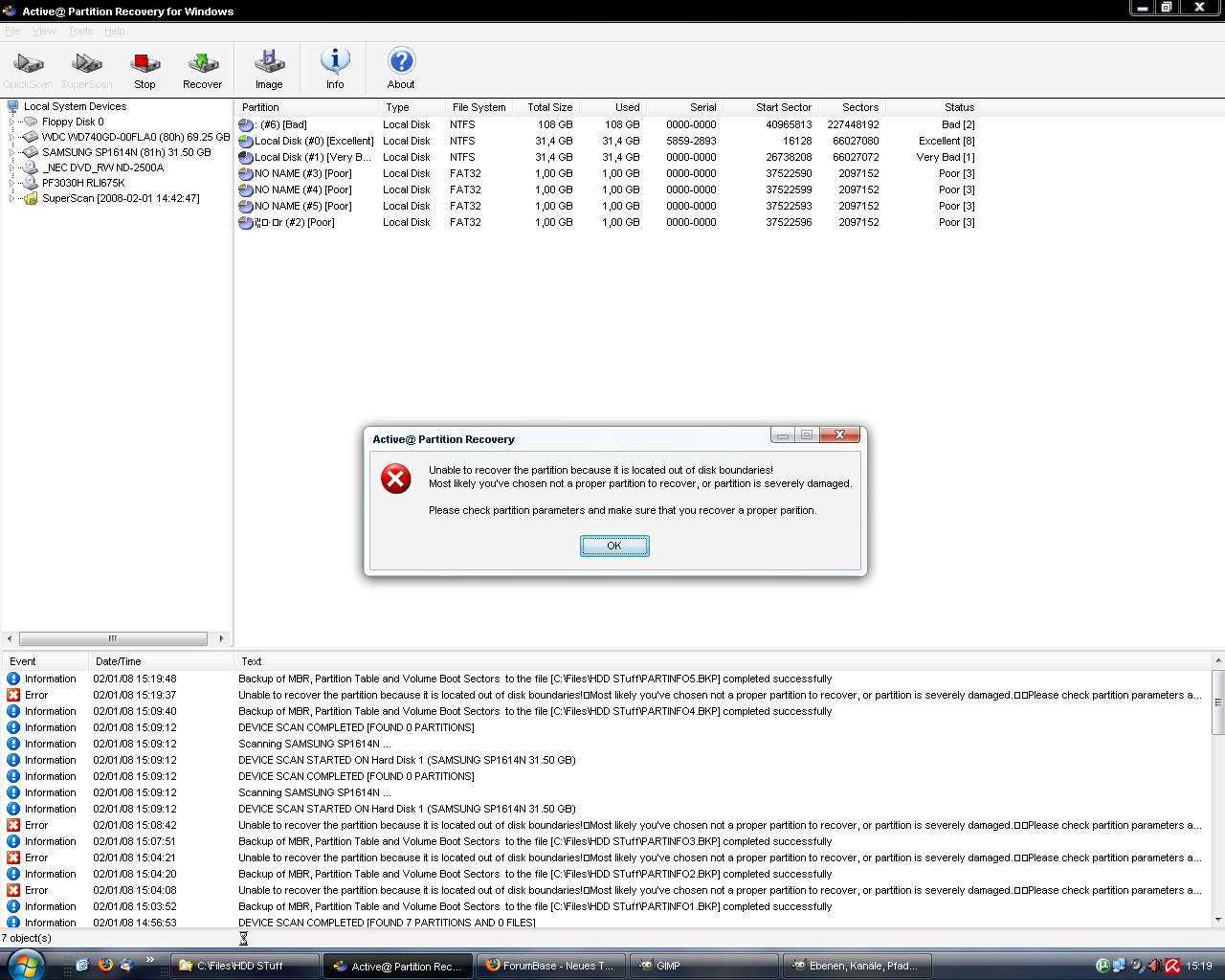Sort by File System column header
Image resolution: width=1225 pixels, height=980 pixels.
[x=479, y=107]
